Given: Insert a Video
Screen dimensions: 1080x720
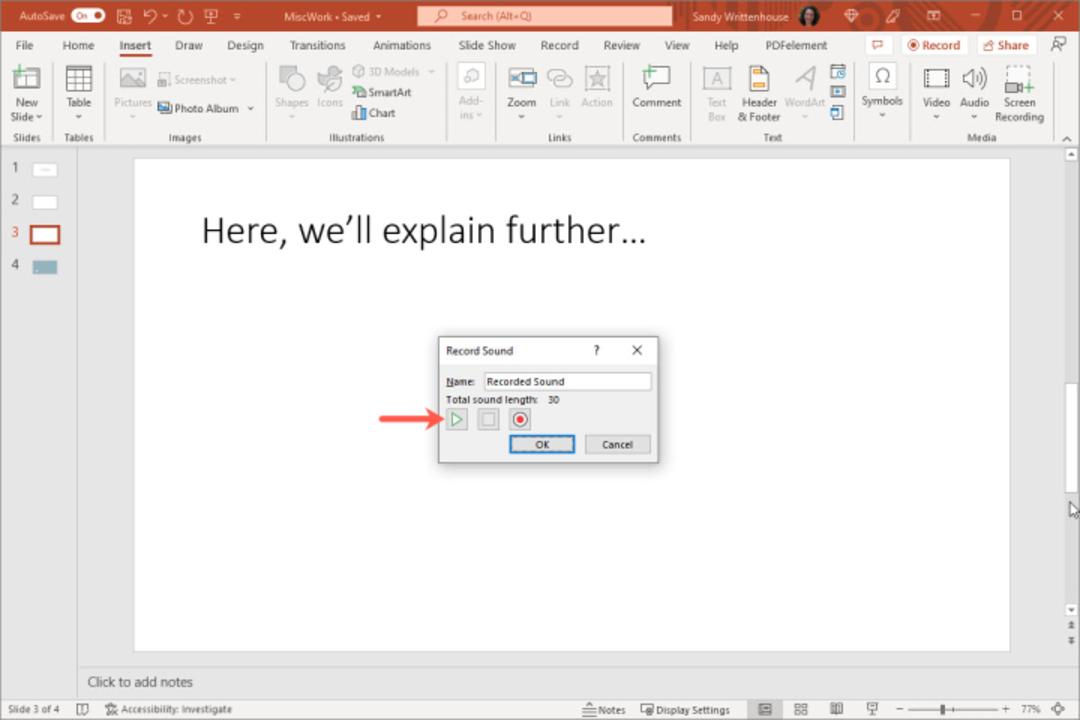Looking at the screenshot, I should tap(936, 93).
